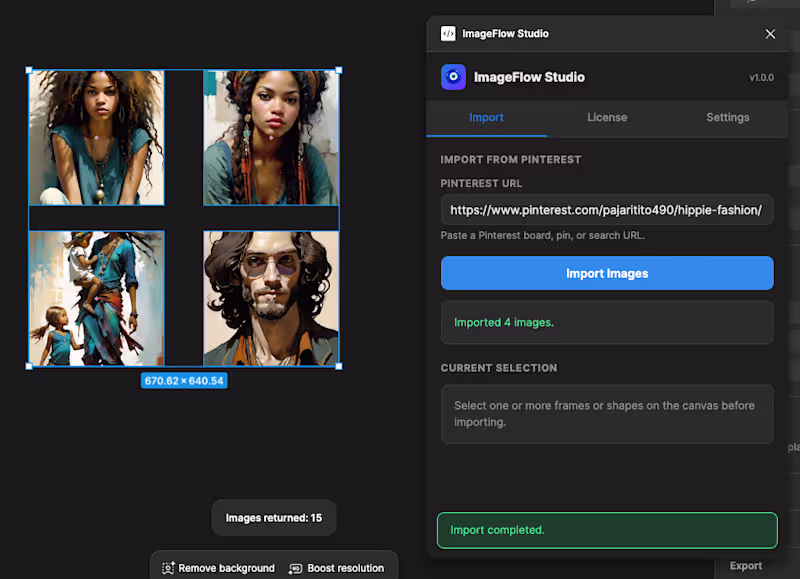Click the 'CURRENT SELECTION' heading
Screen dimensions: 800x579
coord(499,368)
